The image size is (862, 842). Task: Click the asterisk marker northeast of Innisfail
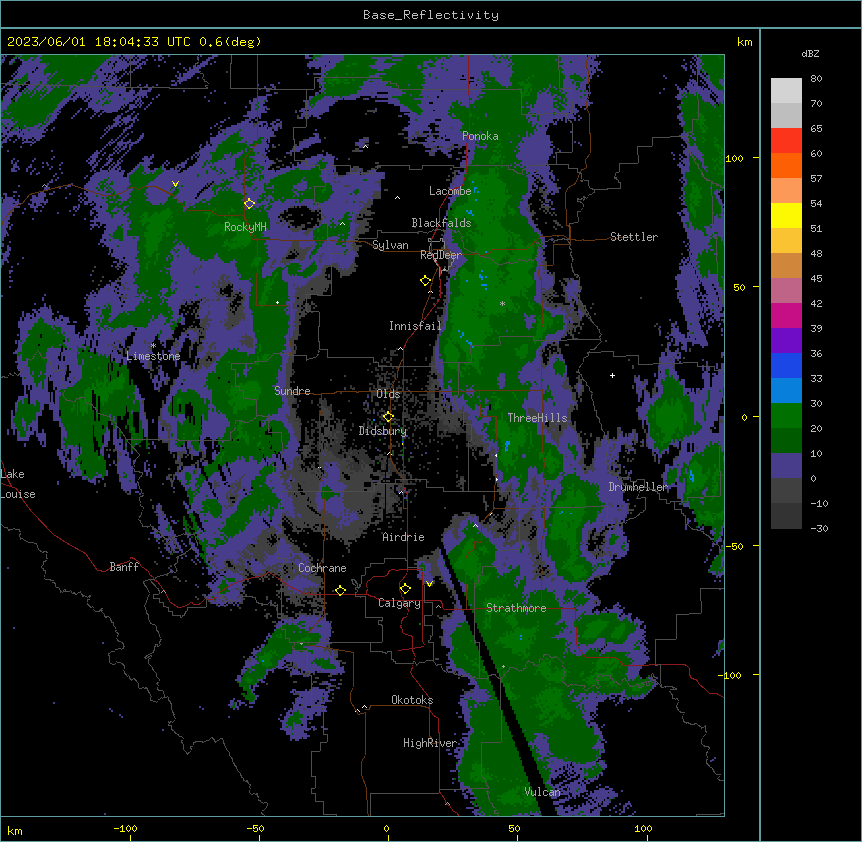click(x=502, y=303)
